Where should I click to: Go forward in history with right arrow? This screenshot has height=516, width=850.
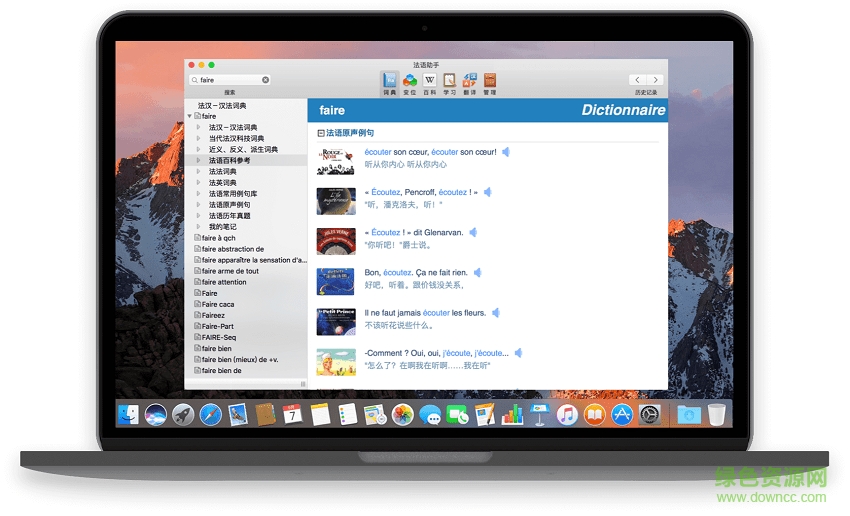pos(655,80)
